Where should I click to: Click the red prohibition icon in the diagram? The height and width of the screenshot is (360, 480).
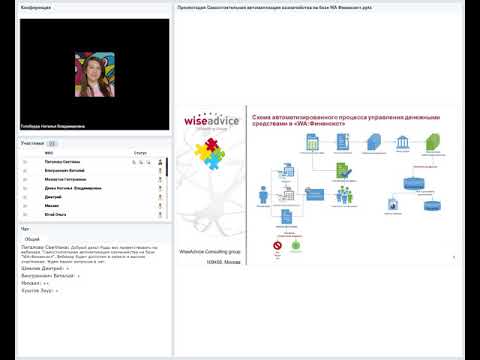pos(277,246)
